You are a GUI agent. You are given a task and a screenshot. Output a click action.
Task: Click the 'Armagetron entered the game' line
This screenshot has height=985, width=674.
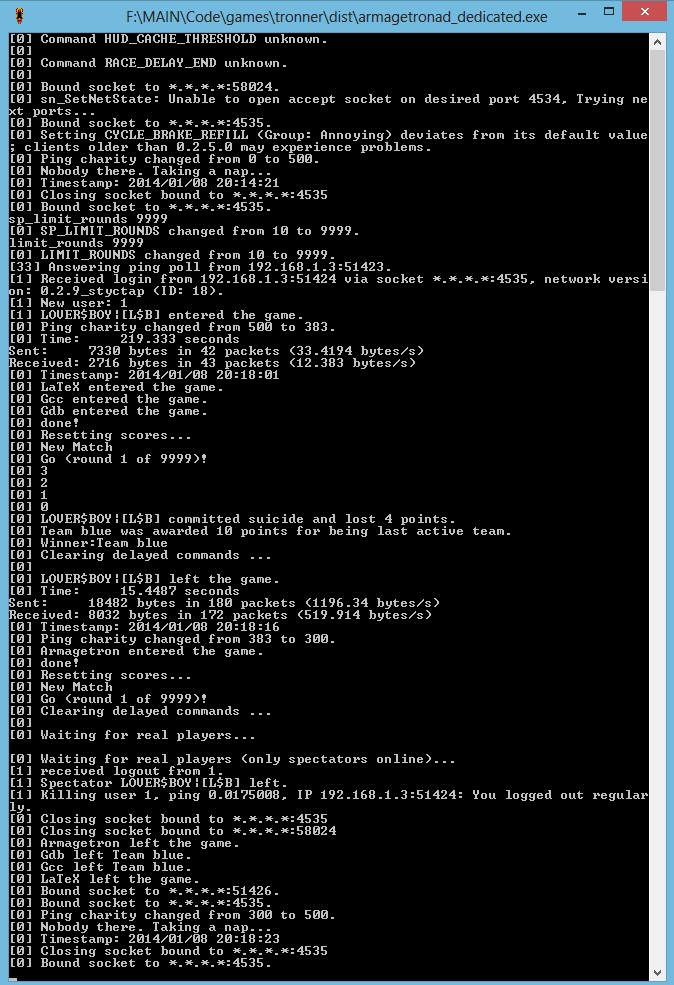(x=136, y=651)
